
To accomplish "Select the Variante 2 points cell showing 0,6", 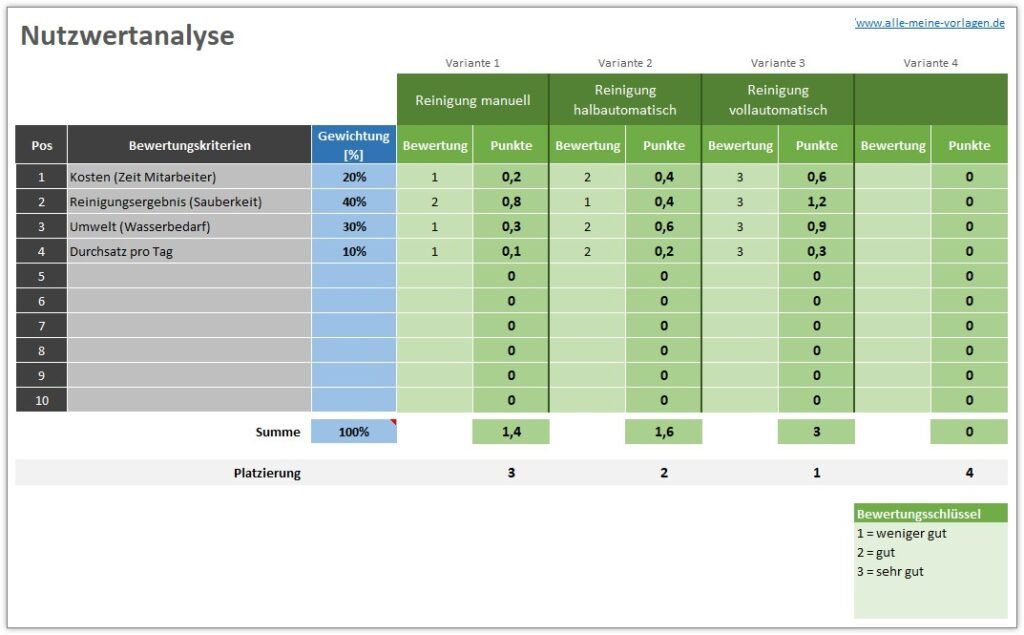I will [x=663, y=227].
